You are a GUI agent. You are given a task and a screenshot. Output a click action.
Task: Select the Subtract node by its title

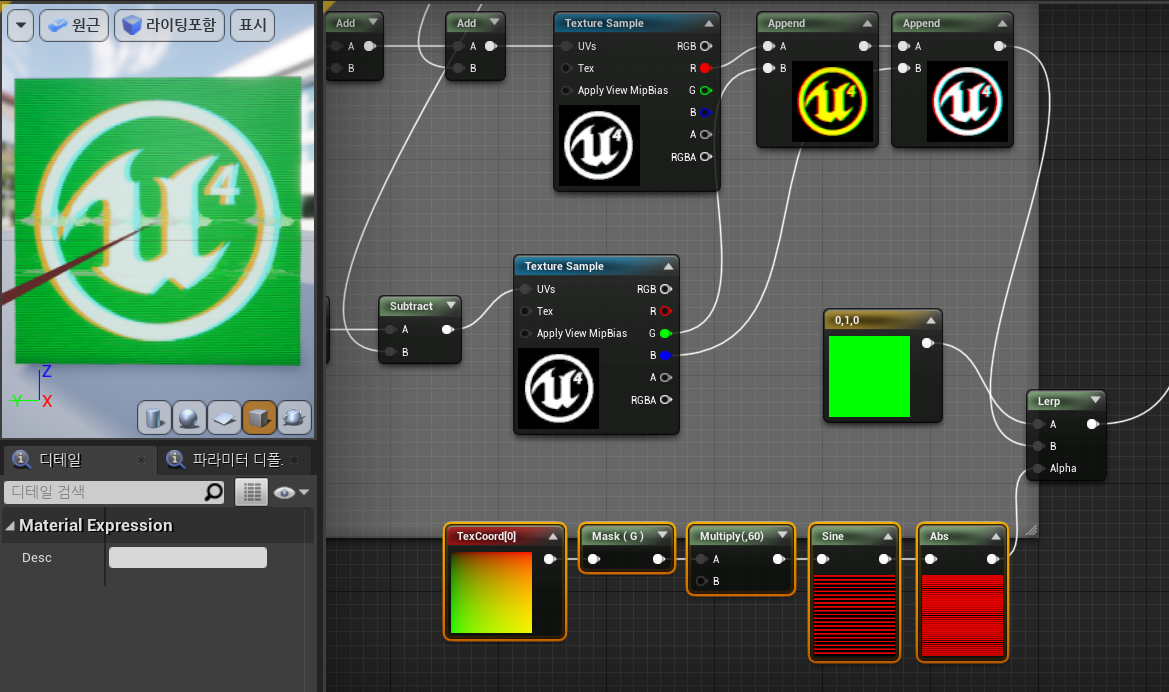coord(411,306)
